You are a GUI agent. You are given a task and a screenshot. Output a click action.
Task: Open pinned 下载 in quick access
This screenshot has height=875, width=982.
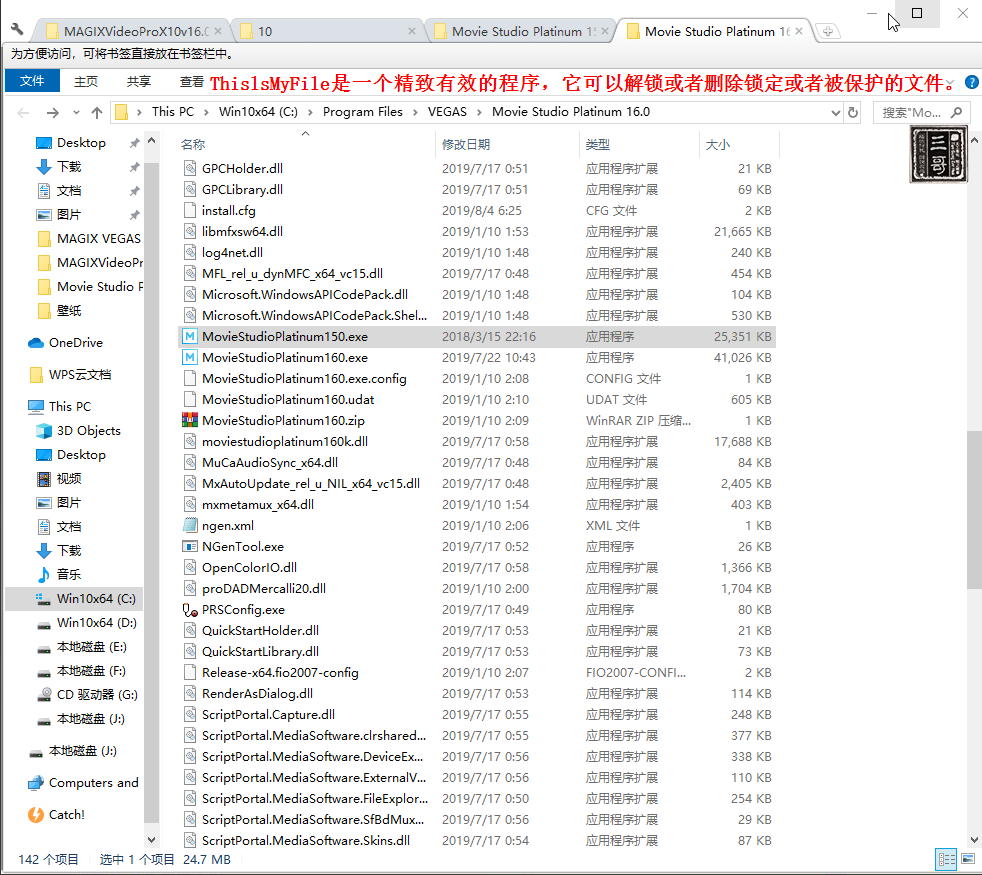pyautogui.click(x=69, y=167)
